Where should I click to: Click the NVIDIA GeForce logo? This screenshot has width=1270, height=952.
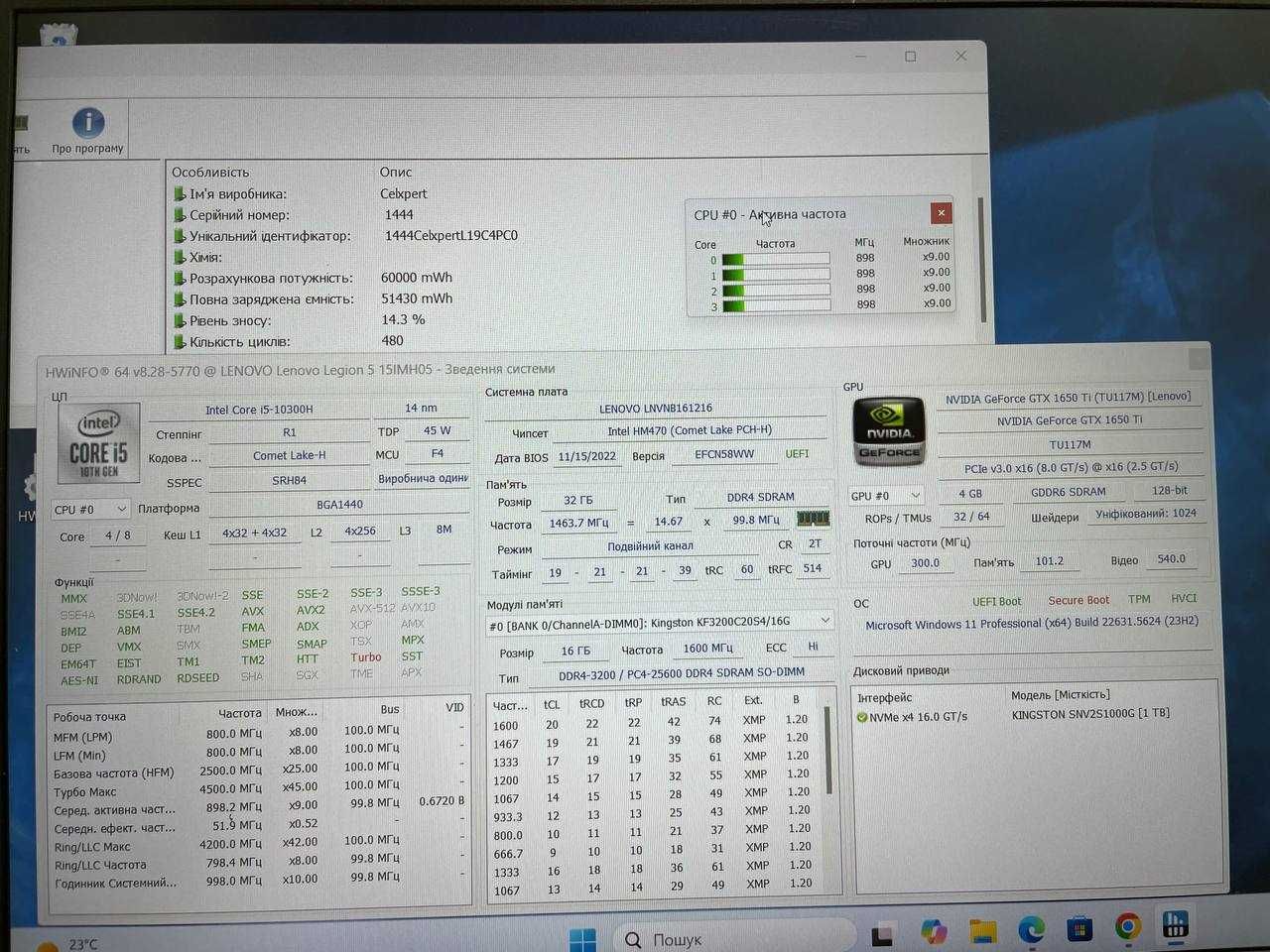(889, 431)
